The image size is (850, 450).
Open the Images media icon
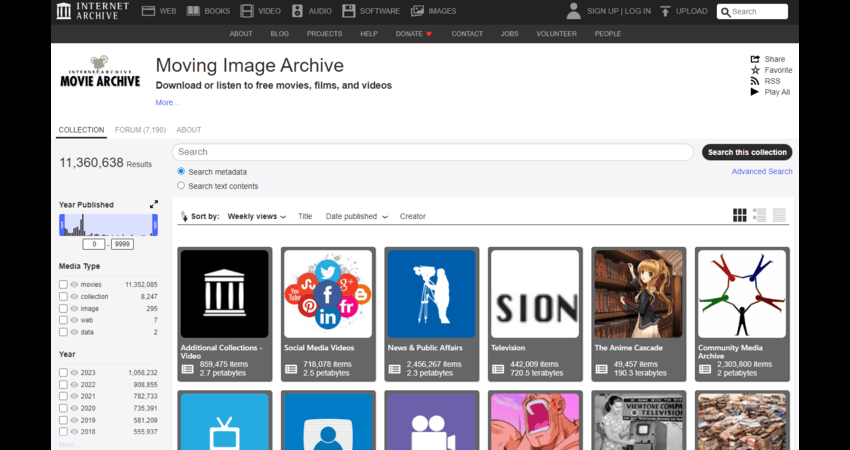coord(417,11)
